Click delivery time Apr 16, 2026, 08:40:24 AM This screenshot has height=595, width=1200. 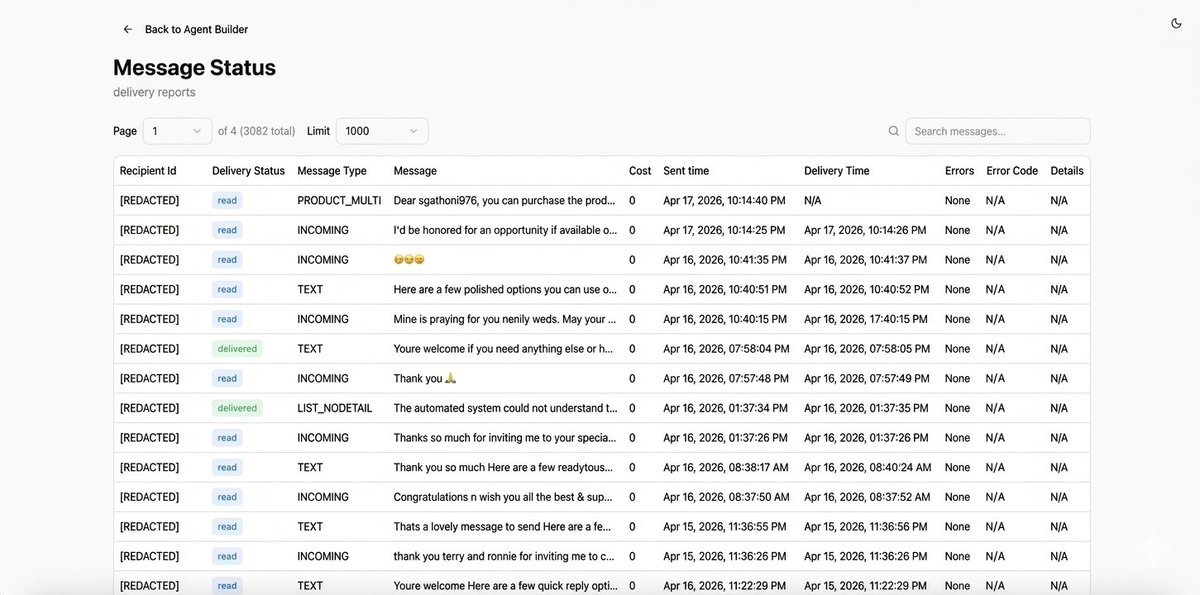tap(868, 467)
